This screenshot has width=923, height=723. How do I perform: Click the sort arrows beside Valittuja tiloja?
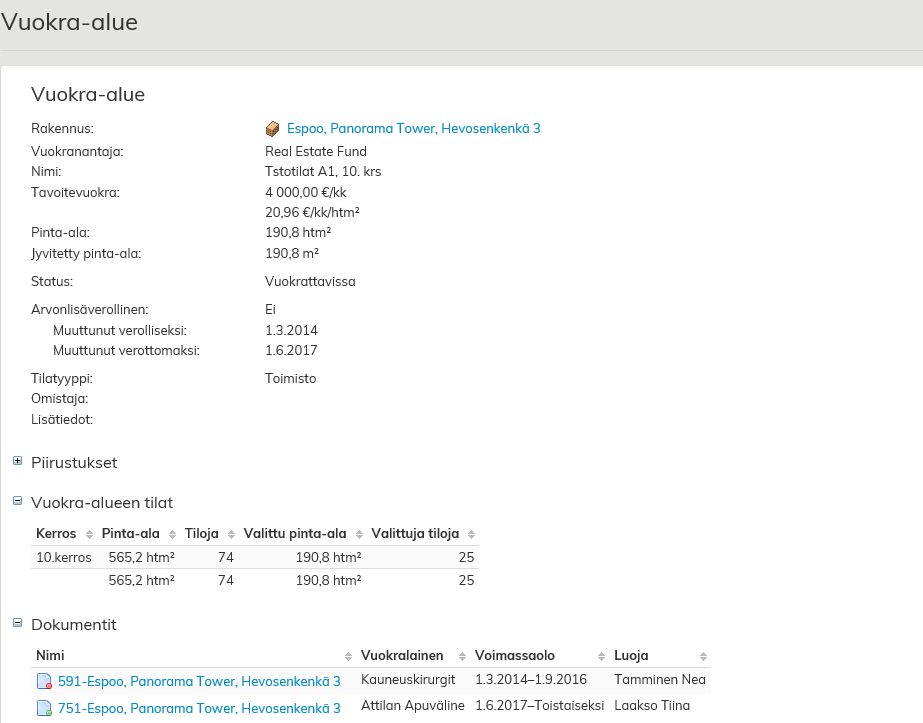[472, 534]
